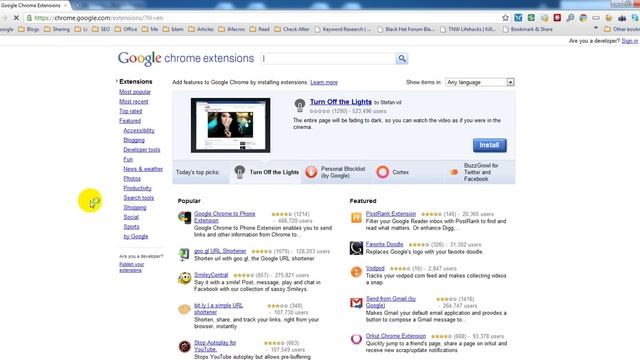The image size is (640, 360).
Task: Click the Learn more link
Action: (x=324, y=82)
